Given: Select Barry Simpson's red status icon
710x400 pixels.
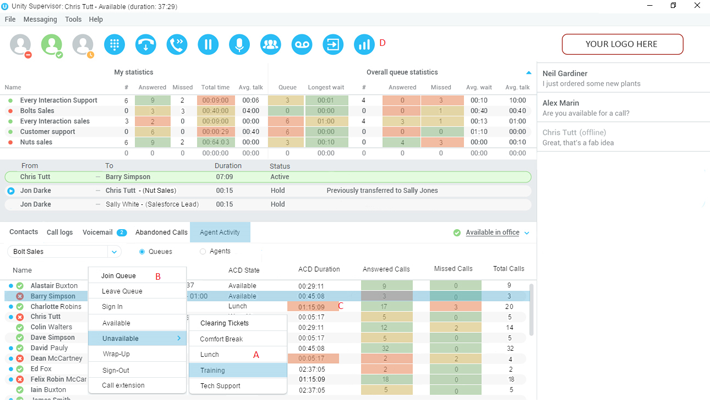Looking at the screenshot, I should (20, 296).
